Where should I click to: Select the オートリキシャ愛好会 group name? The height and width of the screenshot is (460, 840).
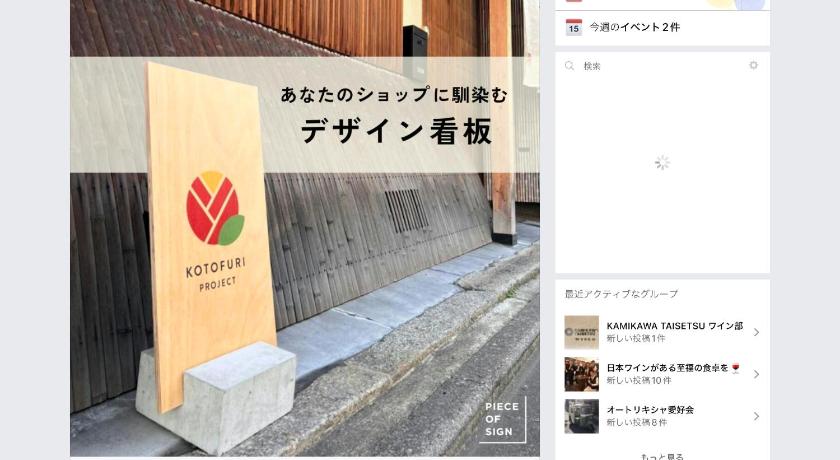tap(650, 410)
